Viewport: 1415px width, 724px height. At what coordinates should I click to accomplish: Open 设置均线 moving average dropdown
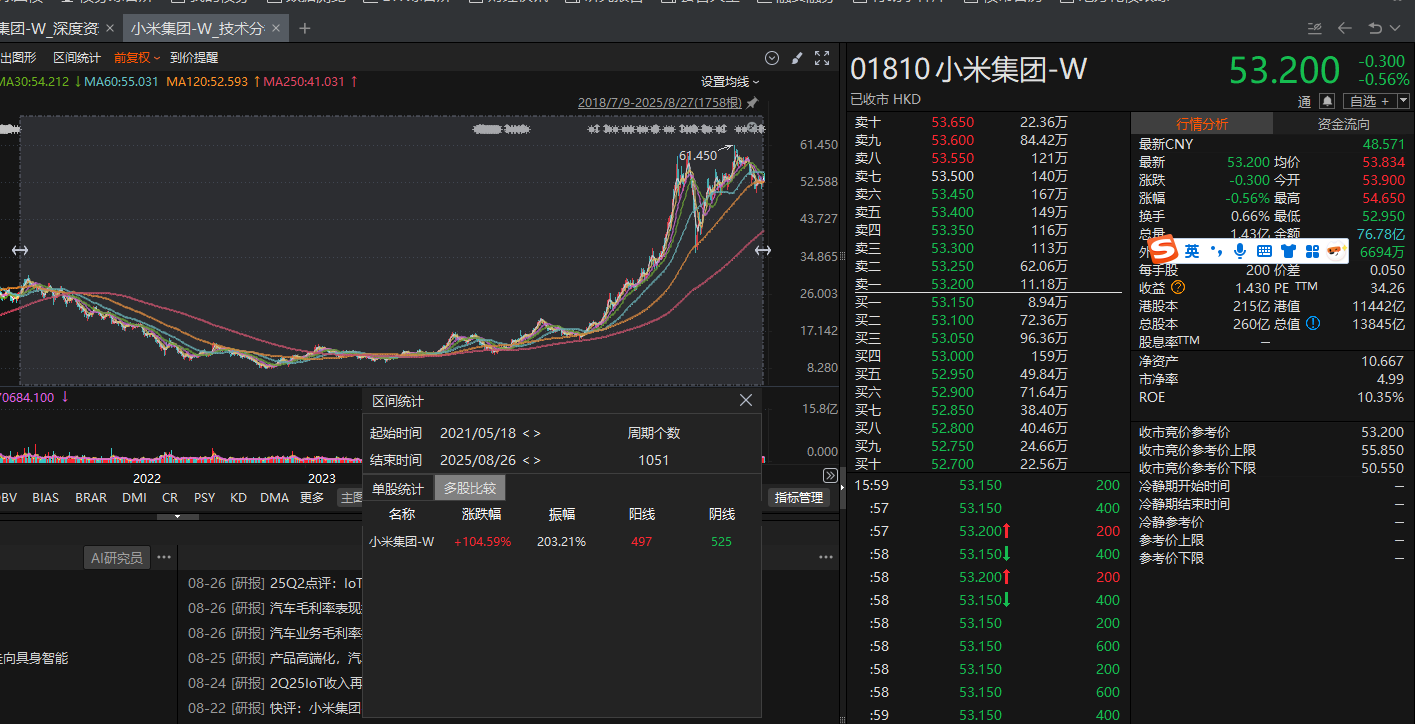click(x=730, y=82)
